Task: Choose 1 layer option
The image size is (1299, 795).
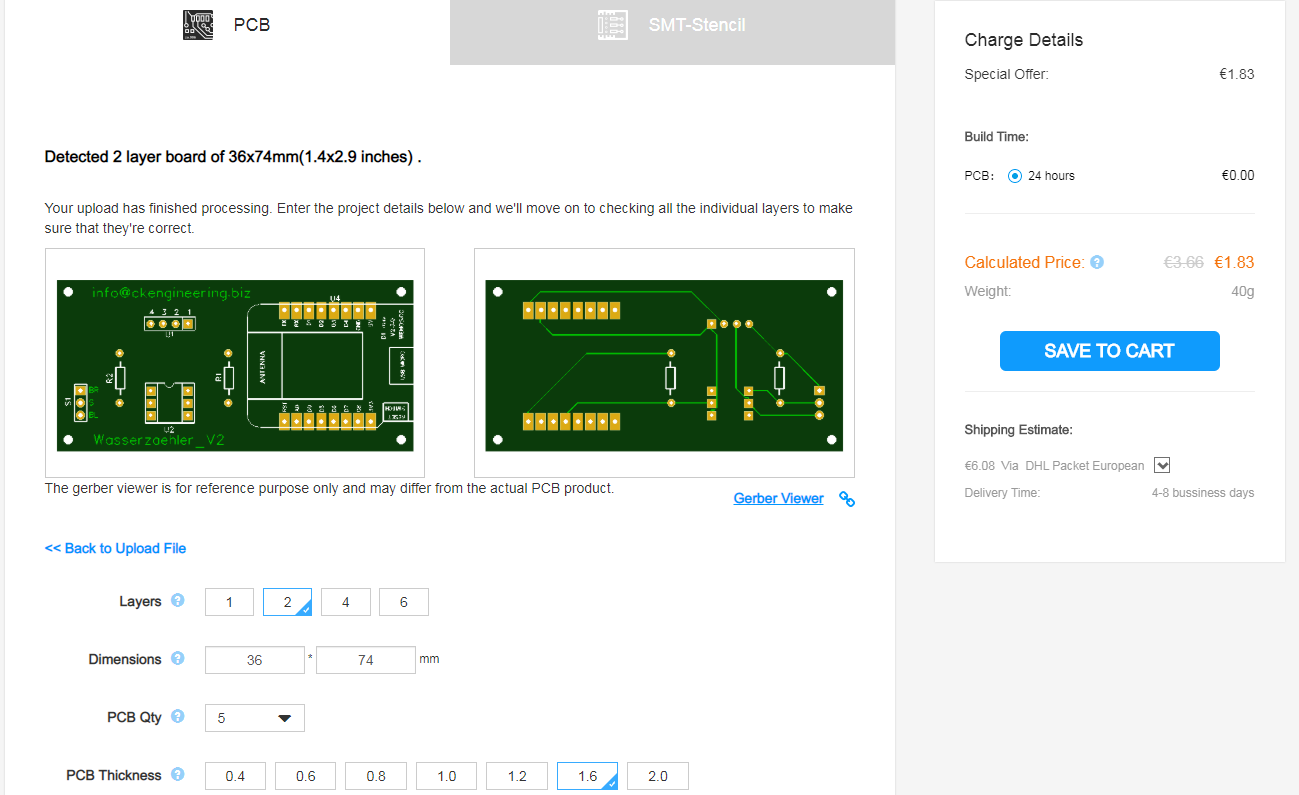Action: 229,602
